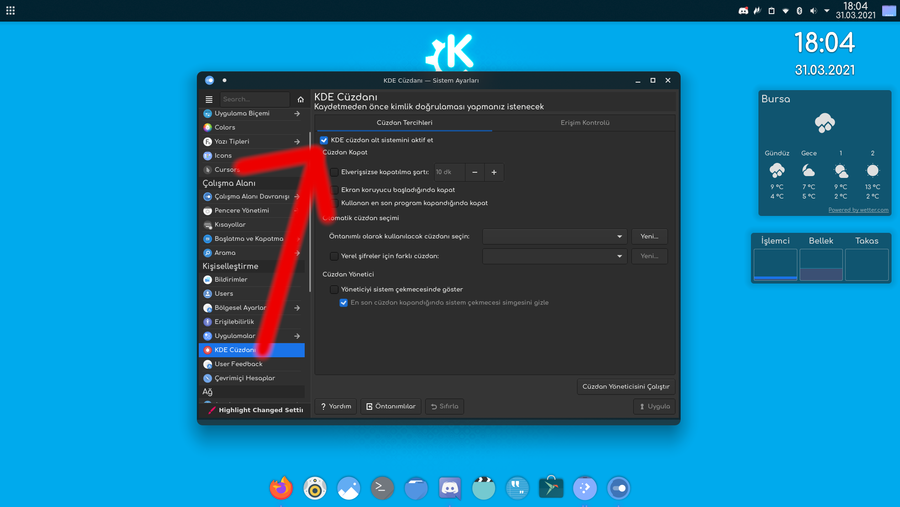Click the Sıfırla reset button
The height and width of the screenshot is (507, 900).
click(445, 407)
